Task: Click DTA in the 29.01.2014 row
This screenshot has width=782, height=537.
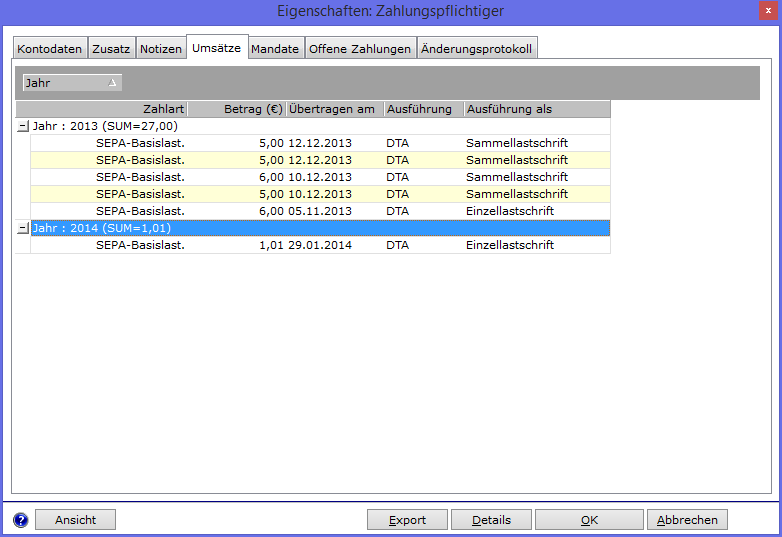Action: coord(397,245)
